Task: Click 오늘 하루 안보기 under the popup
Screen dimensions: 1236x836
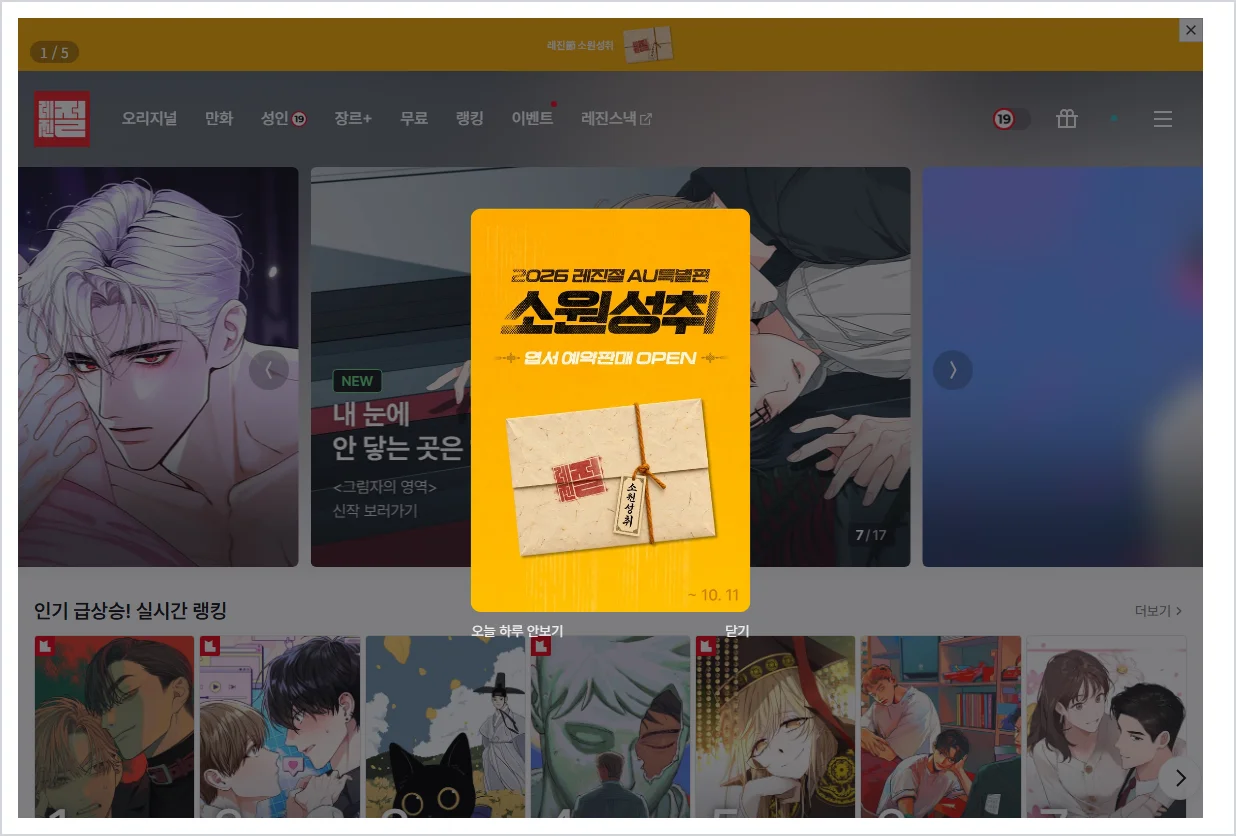Action: 518,631
